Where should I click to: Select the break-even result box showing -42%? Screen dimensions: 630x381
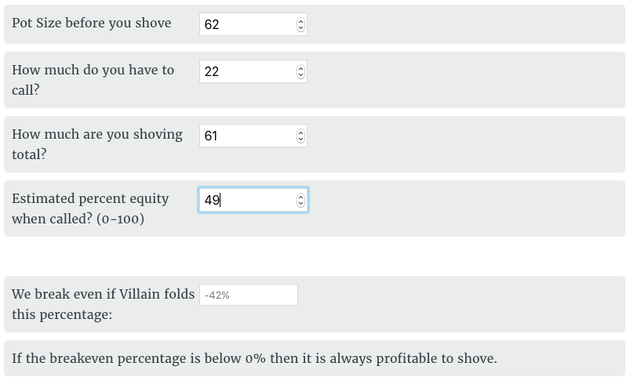[x=248, y=295]
